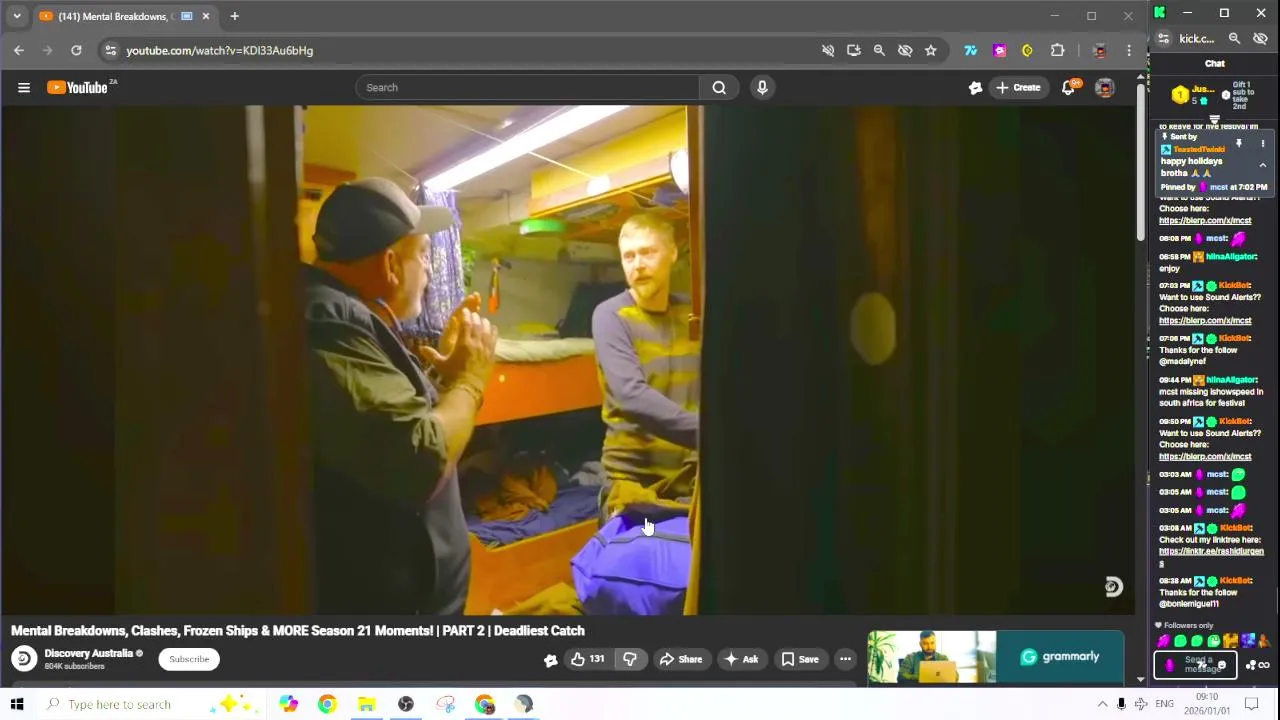1280x720 pixels.
Task: Click the extension icon left of like button
Action: (550, 659)
